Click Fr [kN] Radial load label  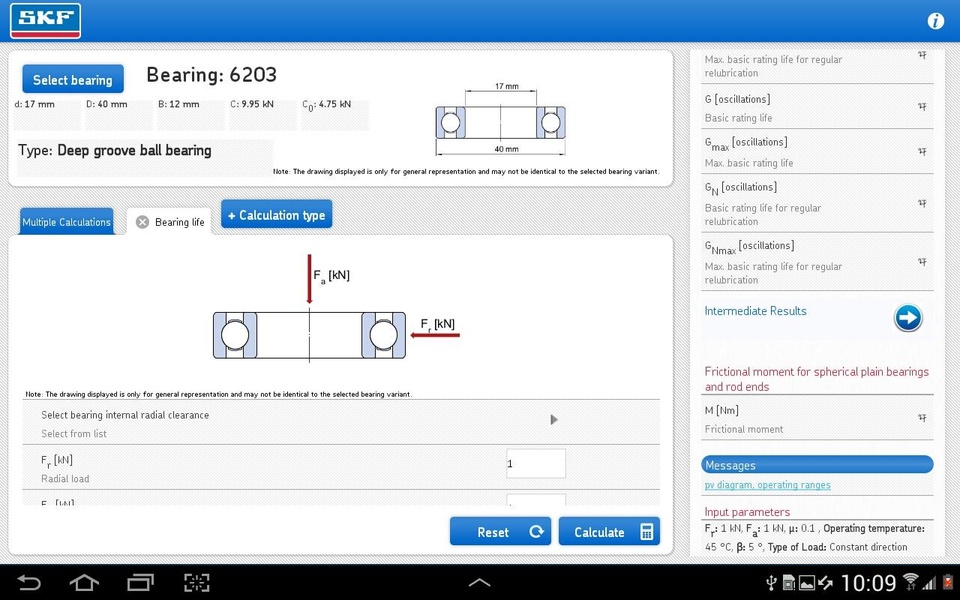click(x=65, y=468)
